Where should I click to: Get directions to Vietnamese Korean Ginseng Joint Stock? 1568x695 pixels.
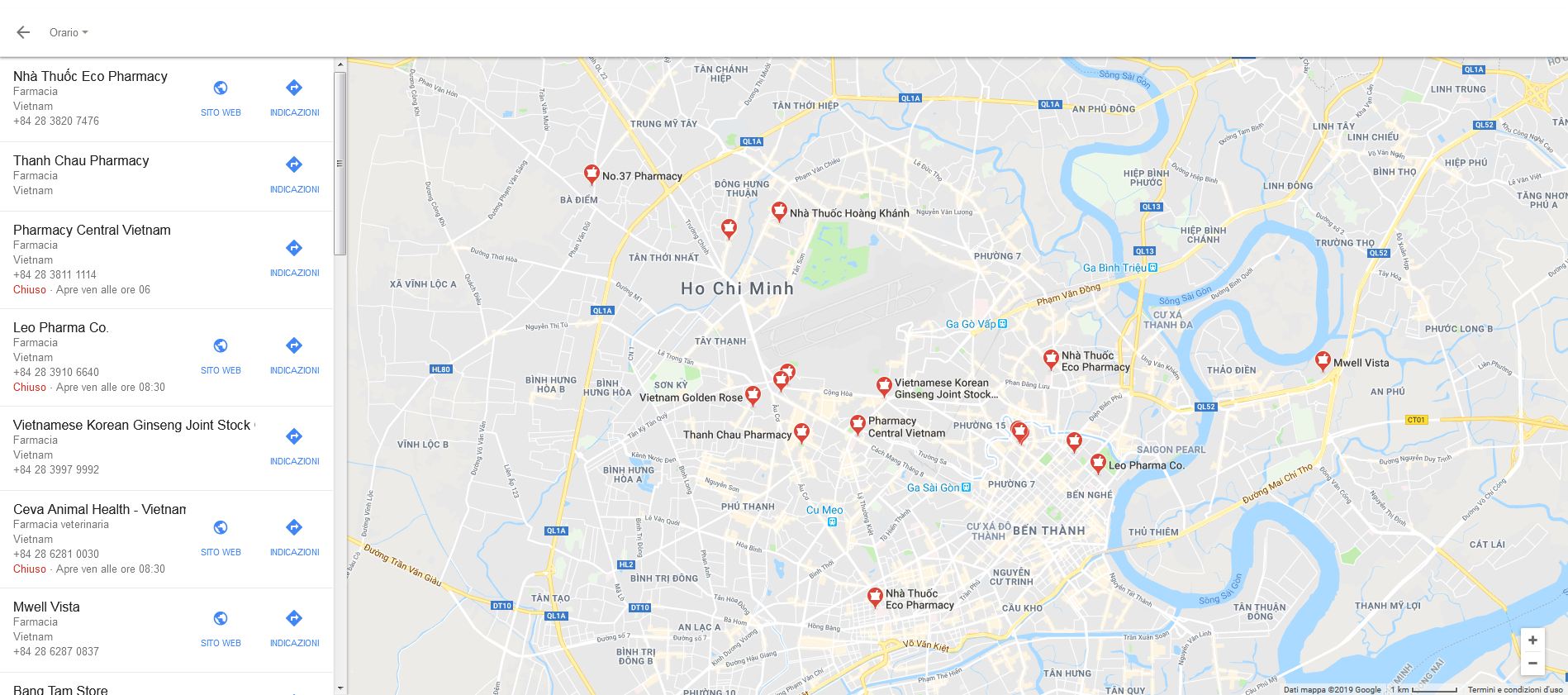[294, 447]
